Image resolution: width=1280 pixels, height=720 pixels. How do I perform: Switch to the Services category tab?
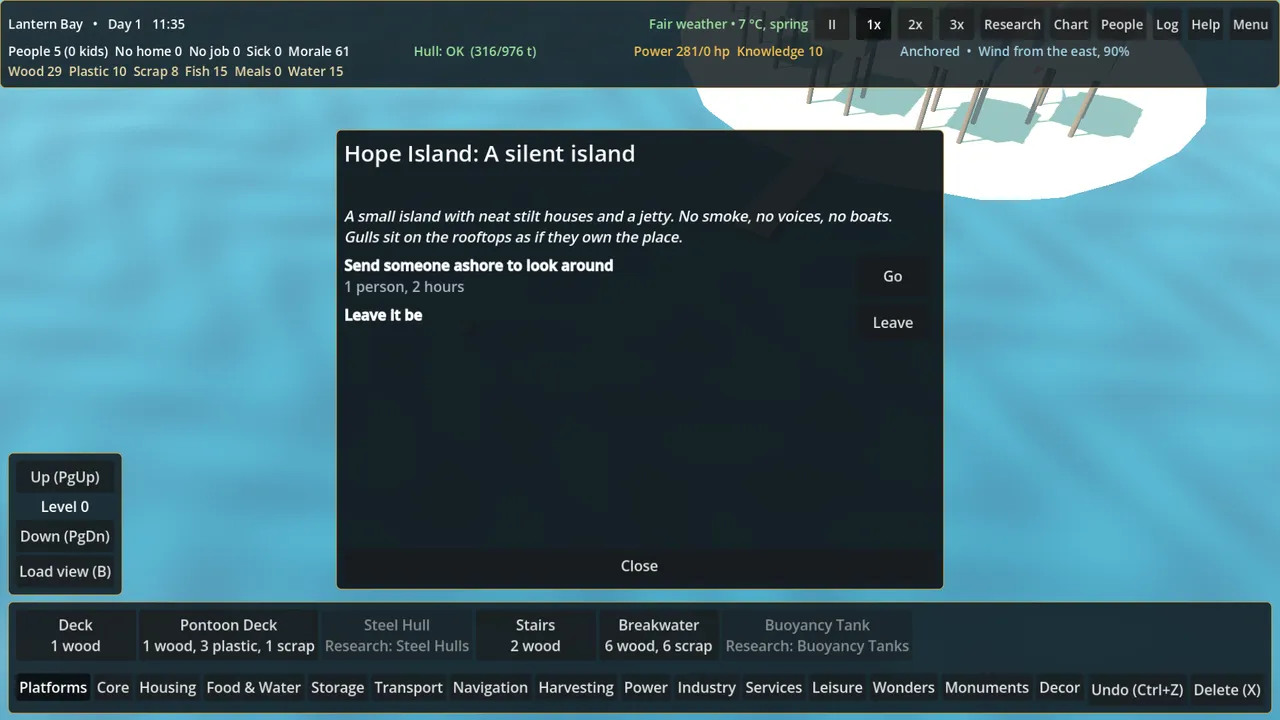click(773, 688)
